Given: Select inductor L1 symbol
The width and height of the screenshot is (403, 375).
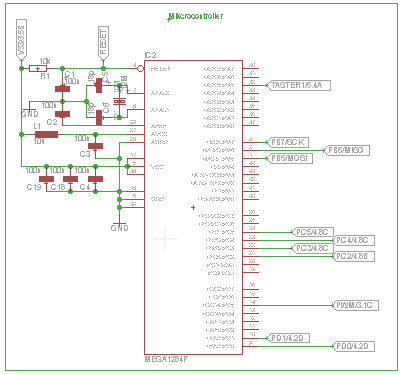Looking at the screenshot, I should point(46,135).
